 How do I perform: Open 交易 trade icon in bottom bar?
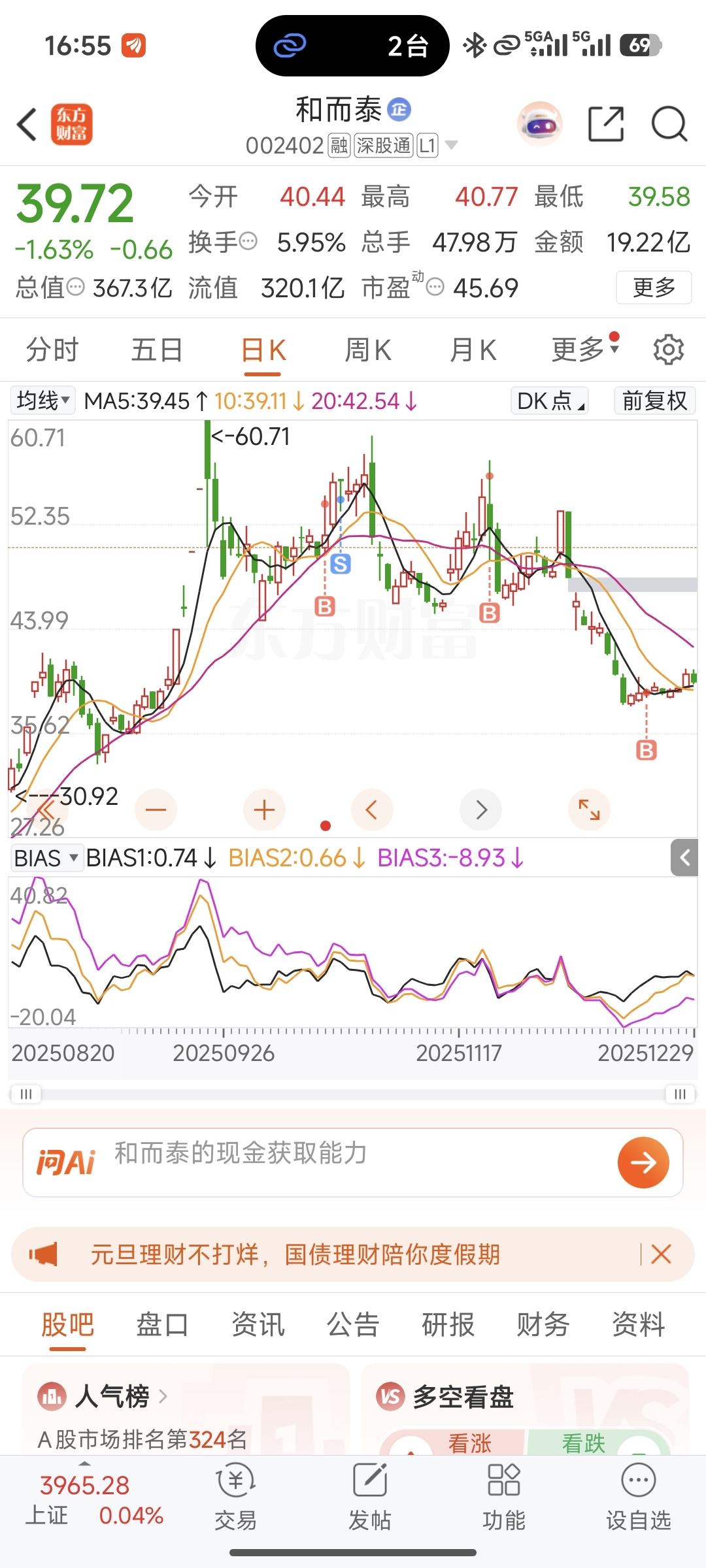click(x=235, y=1496)
